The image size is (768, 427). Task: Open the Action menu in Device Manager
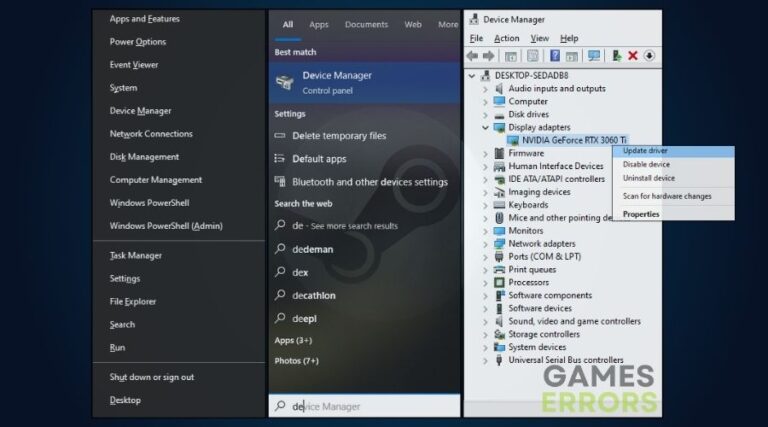click(x=506, y=38)
